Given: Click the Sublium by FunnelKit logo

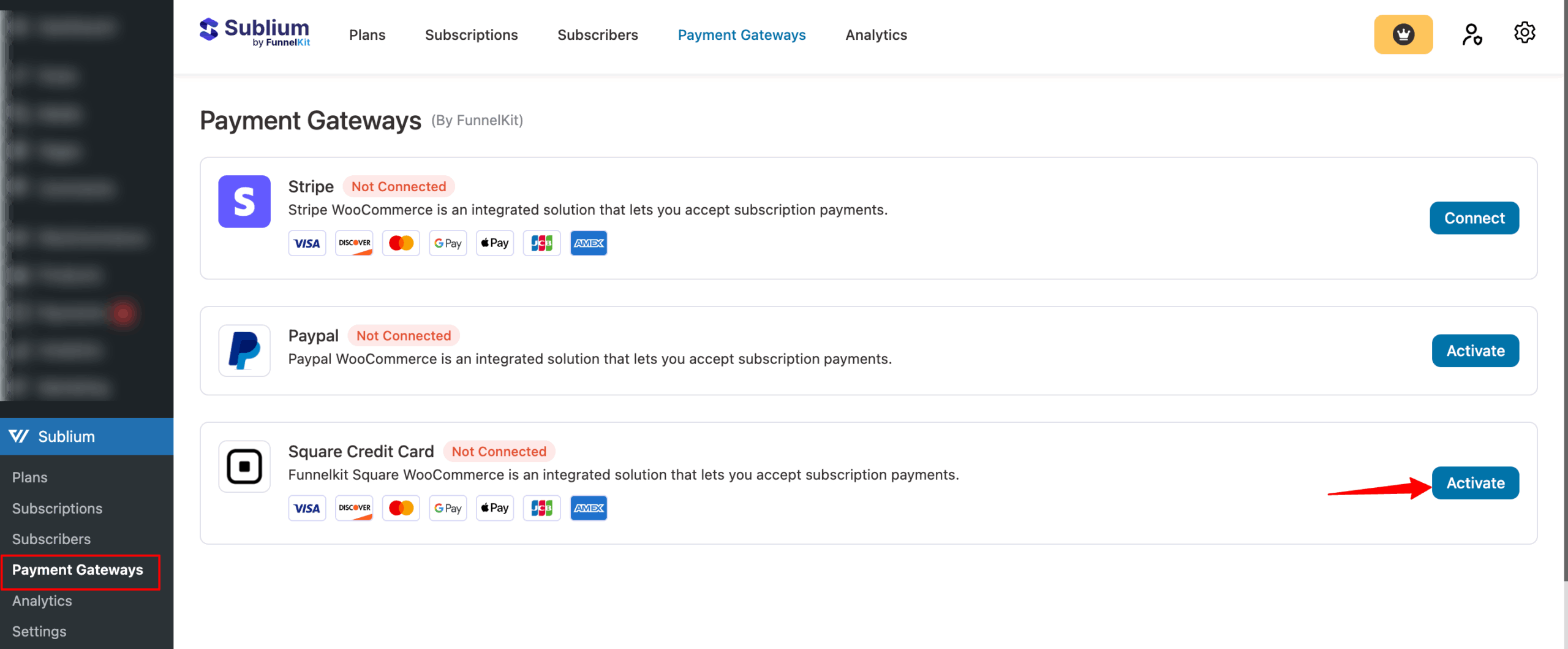Looking at the screenshot, I should 254,32.
